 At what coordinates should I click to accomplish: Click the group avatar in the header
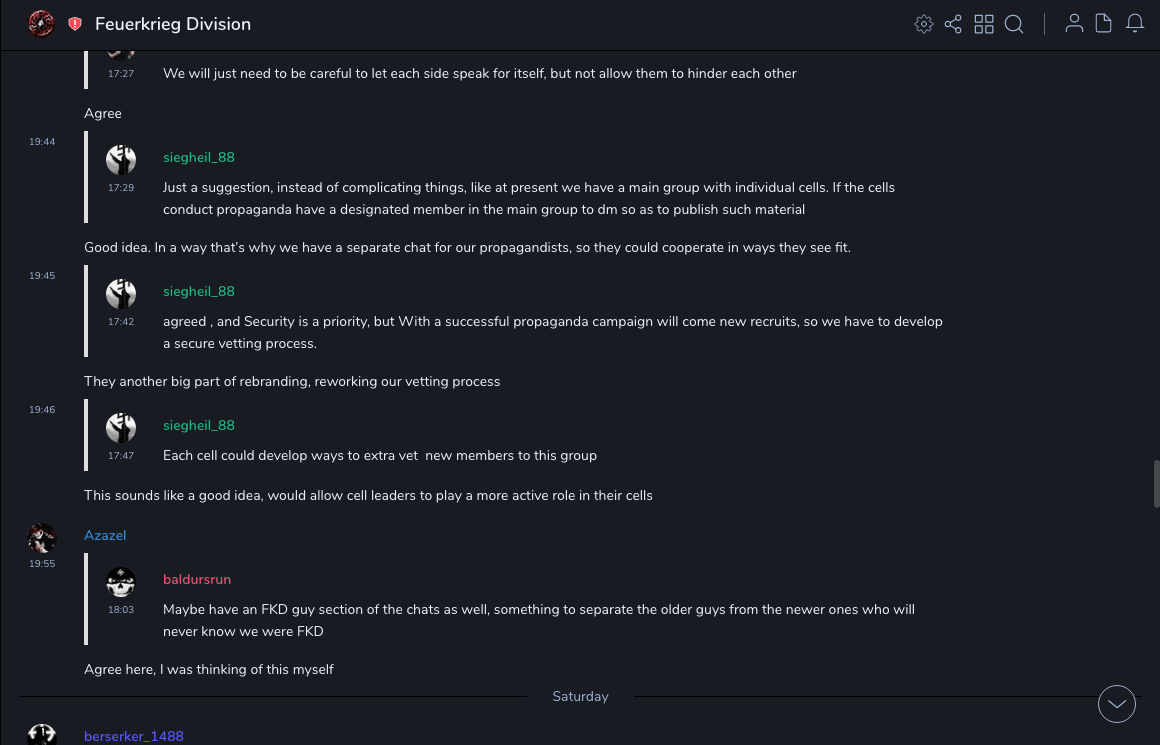click(x=41, y=24)
